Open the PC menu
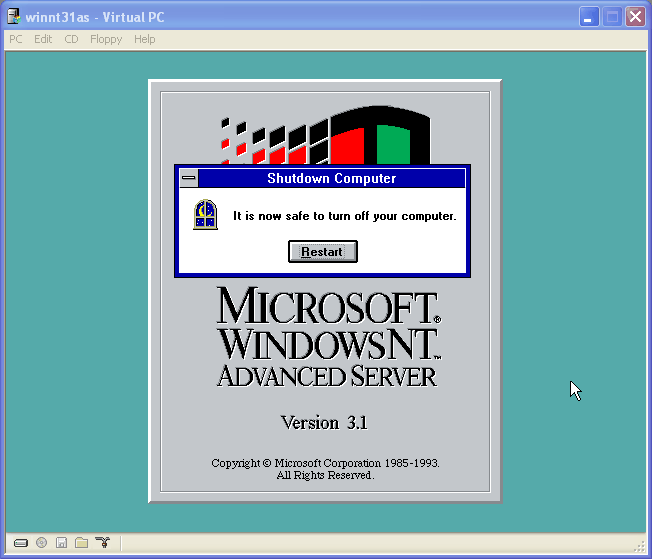Viewport: 652px width, 559px height. pos(16,39)
